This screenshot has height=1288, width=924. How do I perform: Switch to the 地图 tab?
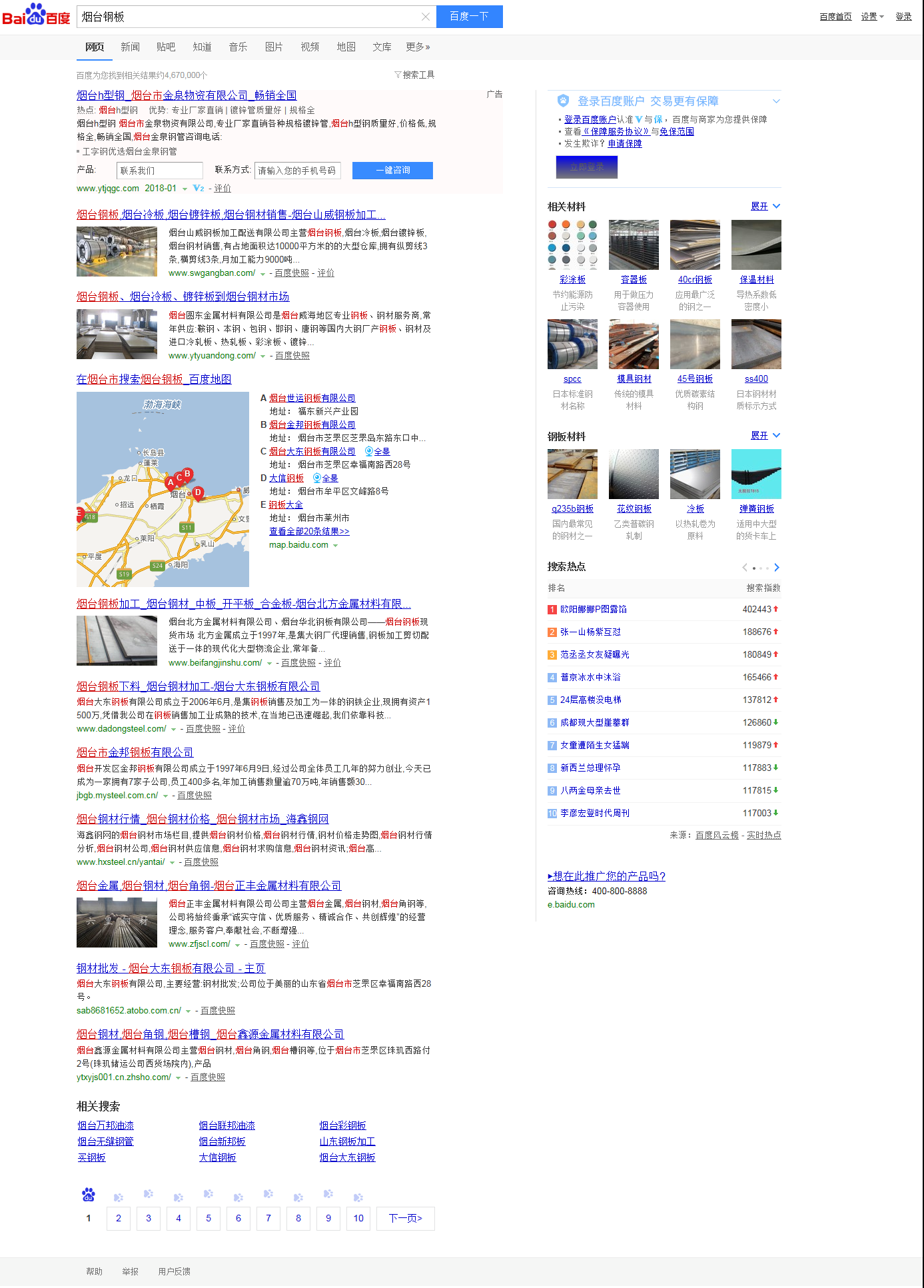[346, 47]
